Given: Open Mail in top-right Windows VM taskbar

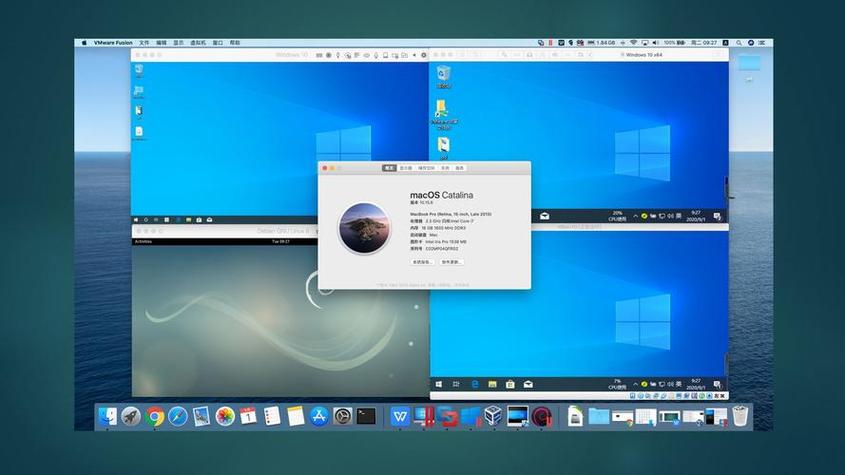Looking at the screenshot, I should tap(545, 216).
